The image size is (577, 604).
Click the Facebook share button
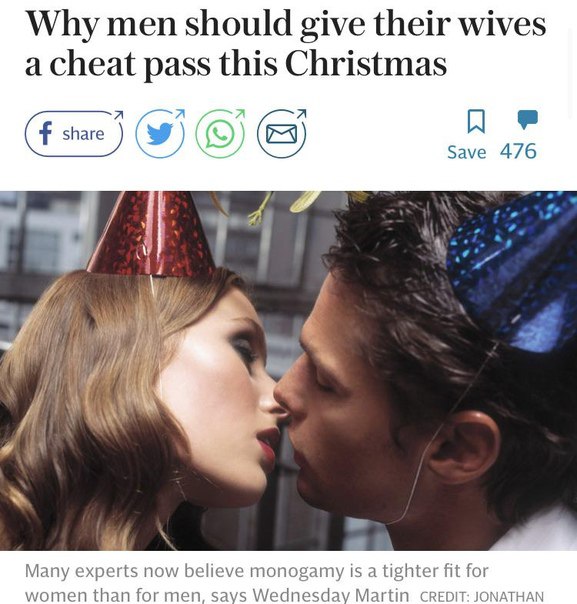click(74, 134)
